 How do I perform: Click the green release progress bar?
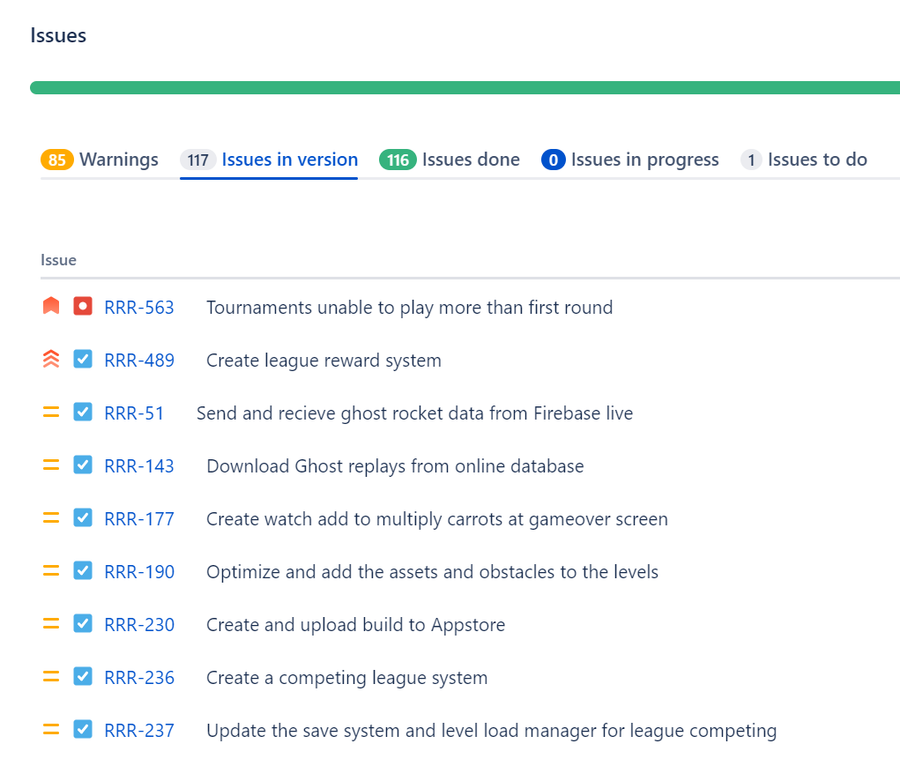click(x=465, y=87)
